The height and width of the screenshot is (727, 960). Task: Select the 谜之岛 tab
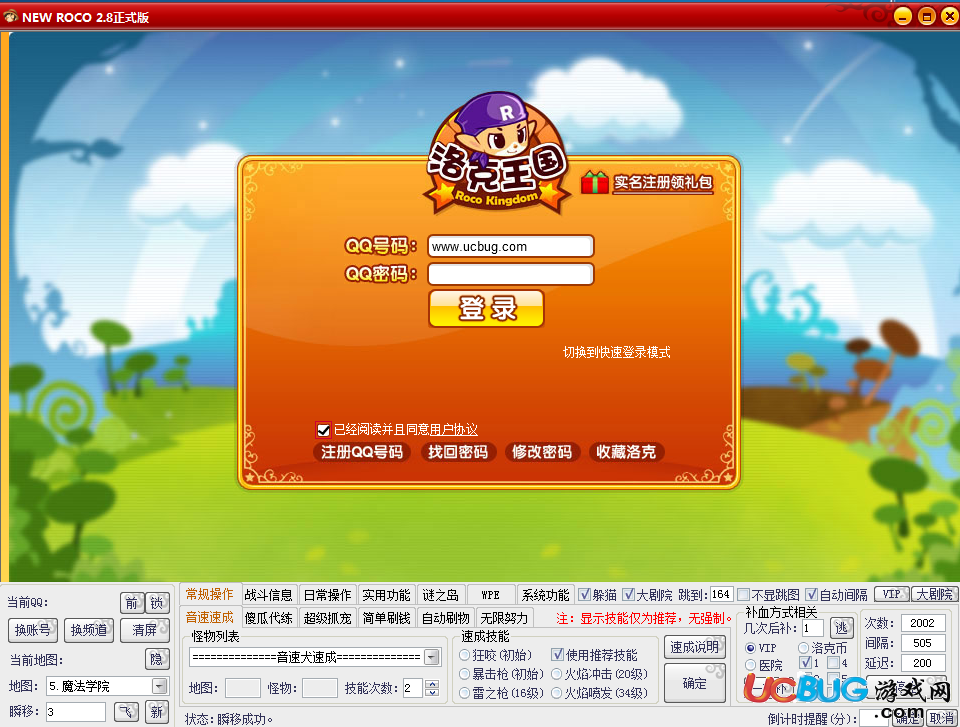440,595
